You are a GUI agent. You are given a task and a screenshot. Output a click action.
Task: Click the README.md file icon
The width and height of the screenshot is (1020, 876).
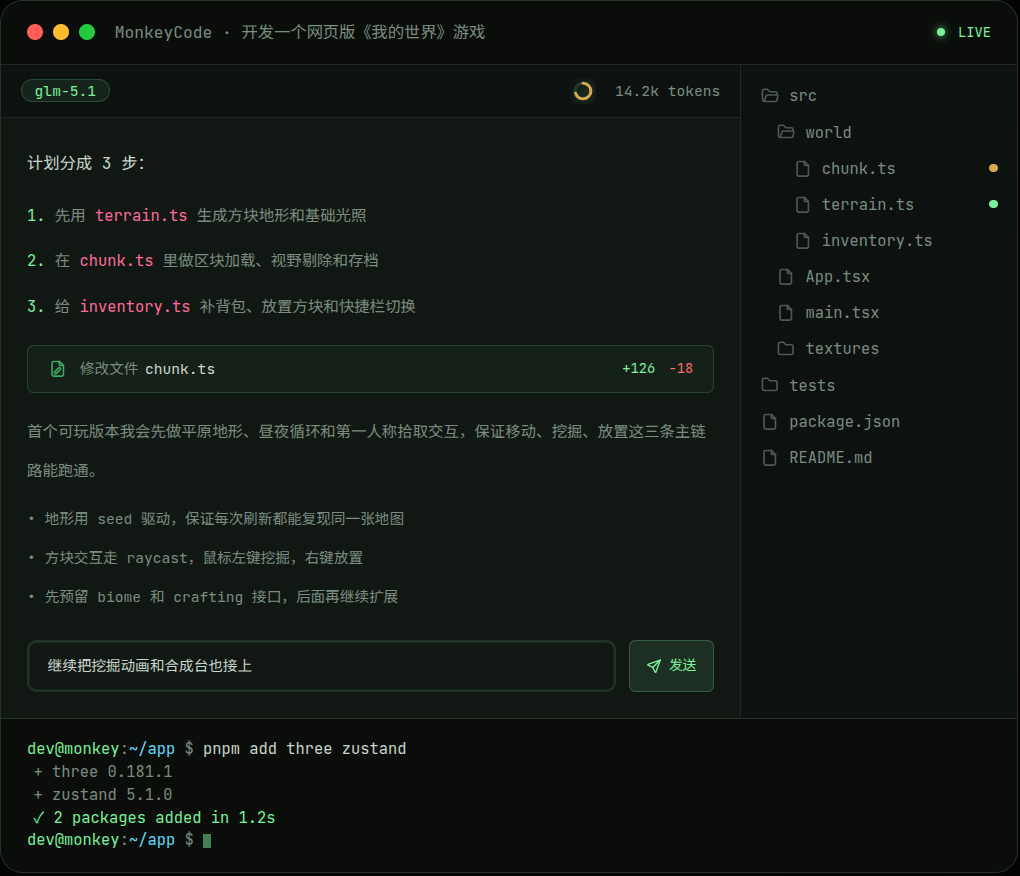click(770, 458)
